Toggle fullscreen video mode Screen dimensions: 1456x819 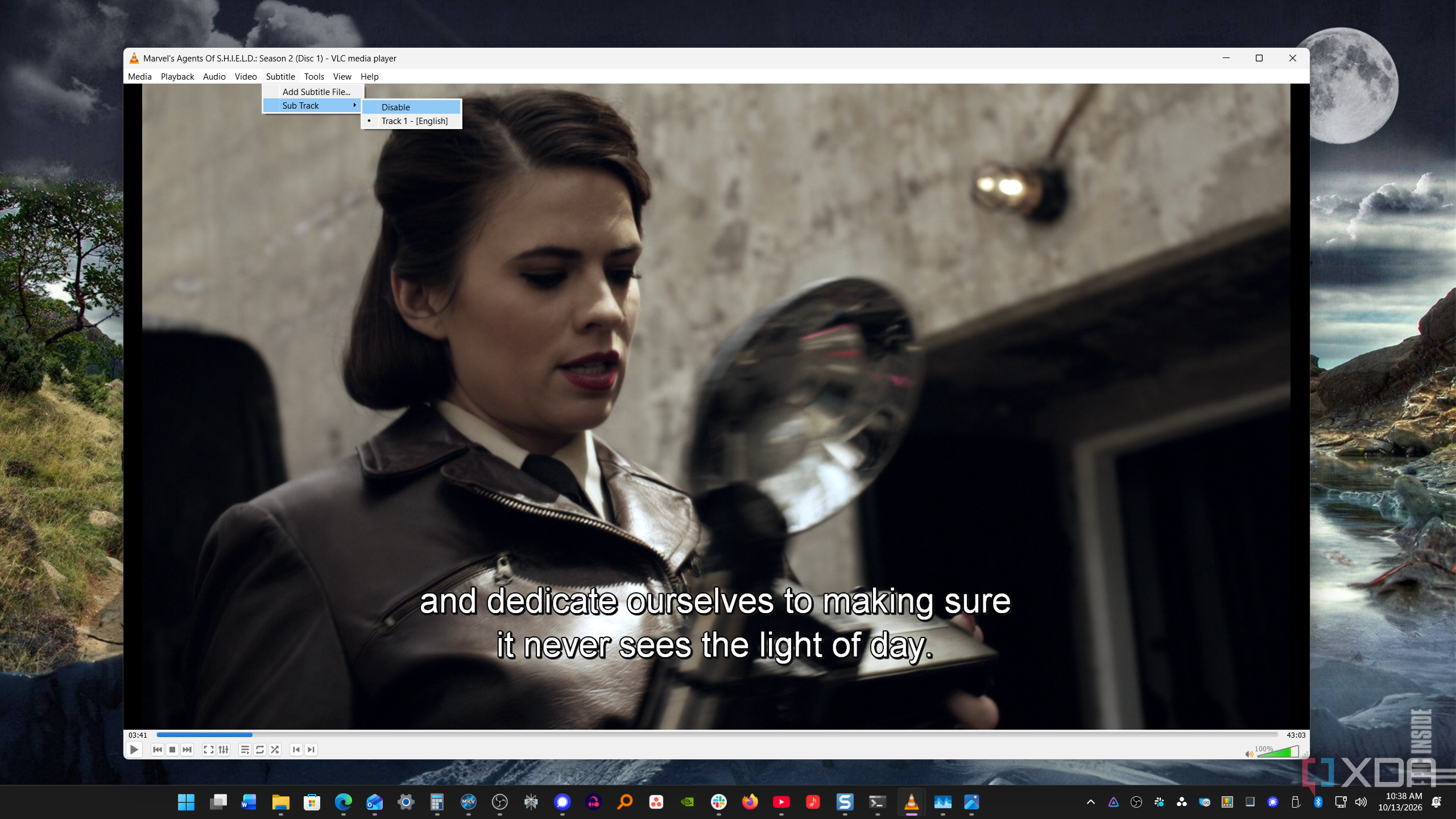pyautogui.click(x=209, y=750)
